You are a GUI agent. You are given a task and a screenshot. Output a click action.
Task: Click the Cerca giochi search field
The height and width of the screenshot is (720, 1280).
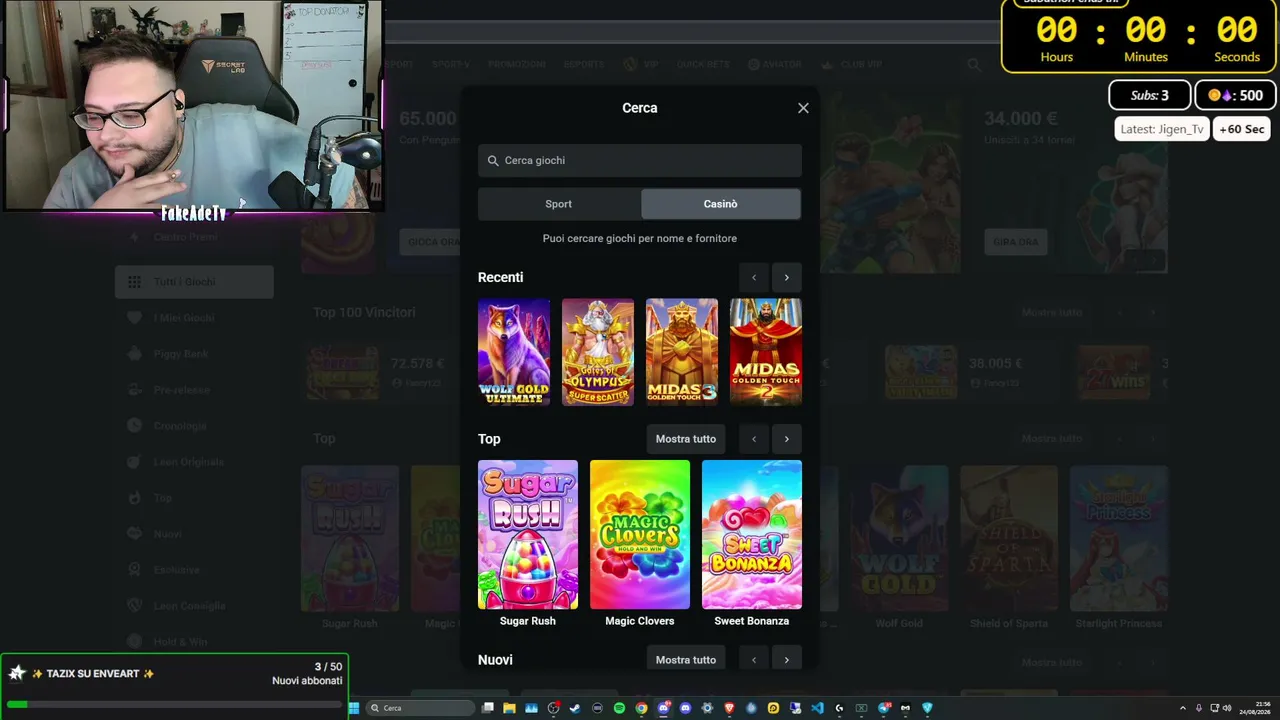click(640, 160)
